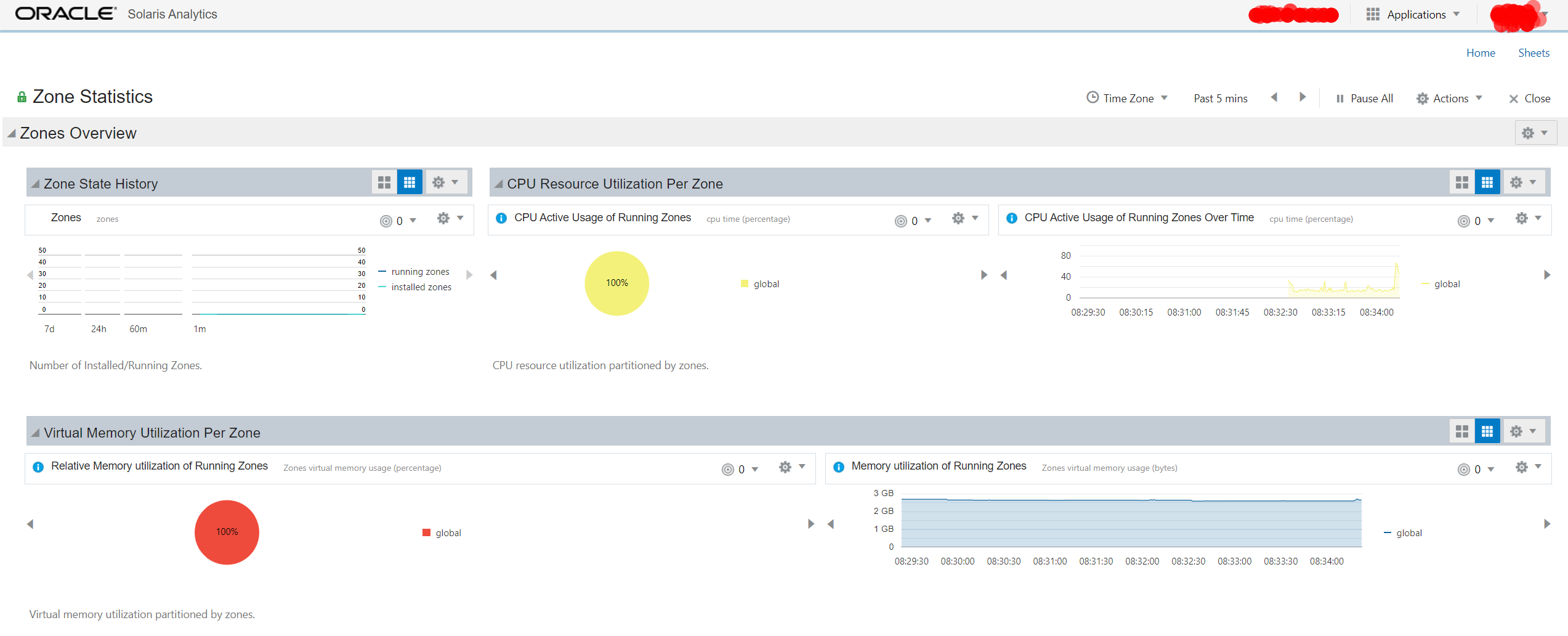Switch Zone State History to compact grid layout
Viewport: 1568px width, 636px height.
pos(410,182)
